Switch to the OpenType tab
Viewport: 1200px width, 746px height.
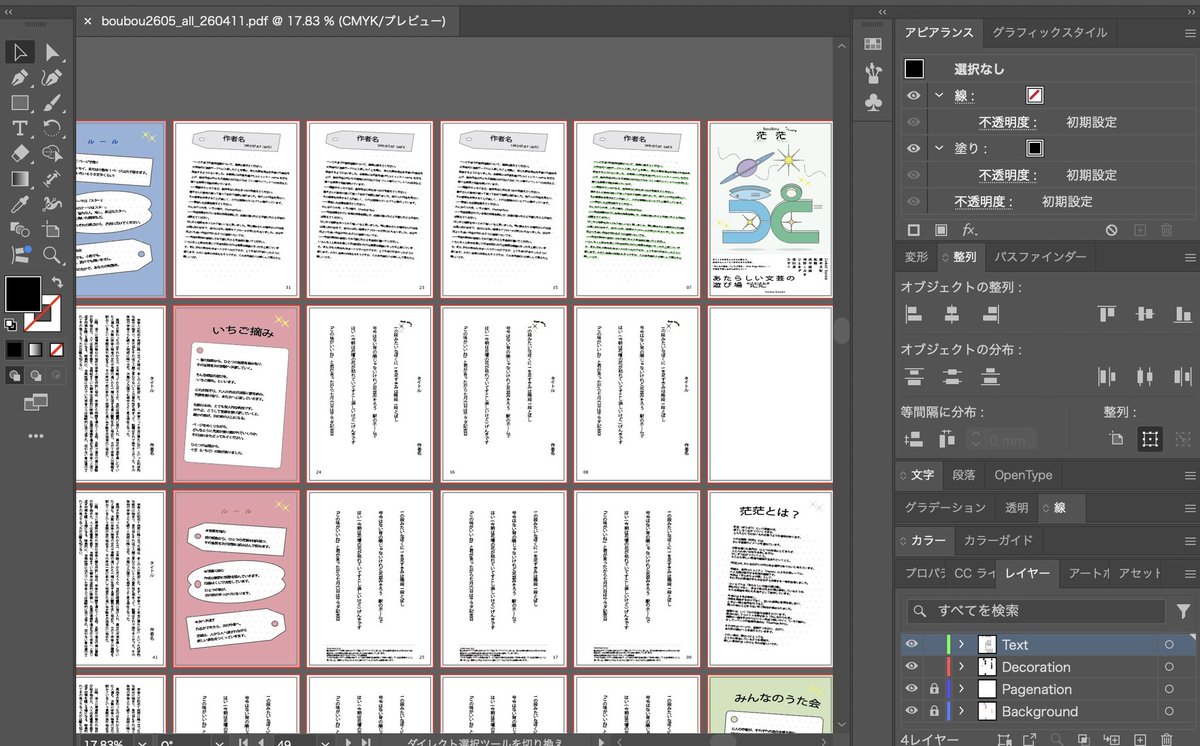coord(1023,475)
